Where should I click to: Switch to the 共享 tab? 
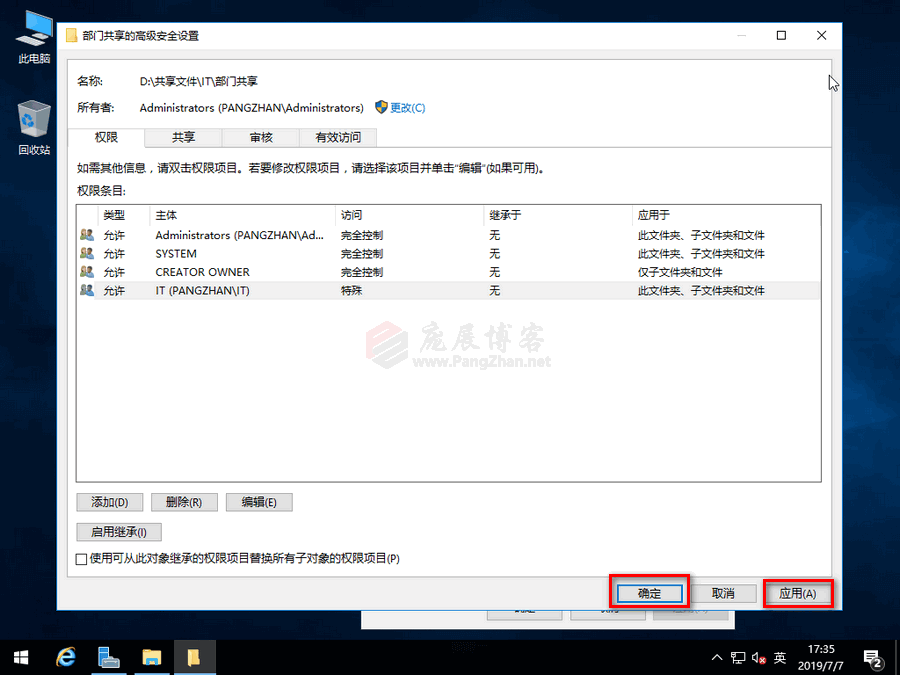pyautogui.click(x=183, y=137)
